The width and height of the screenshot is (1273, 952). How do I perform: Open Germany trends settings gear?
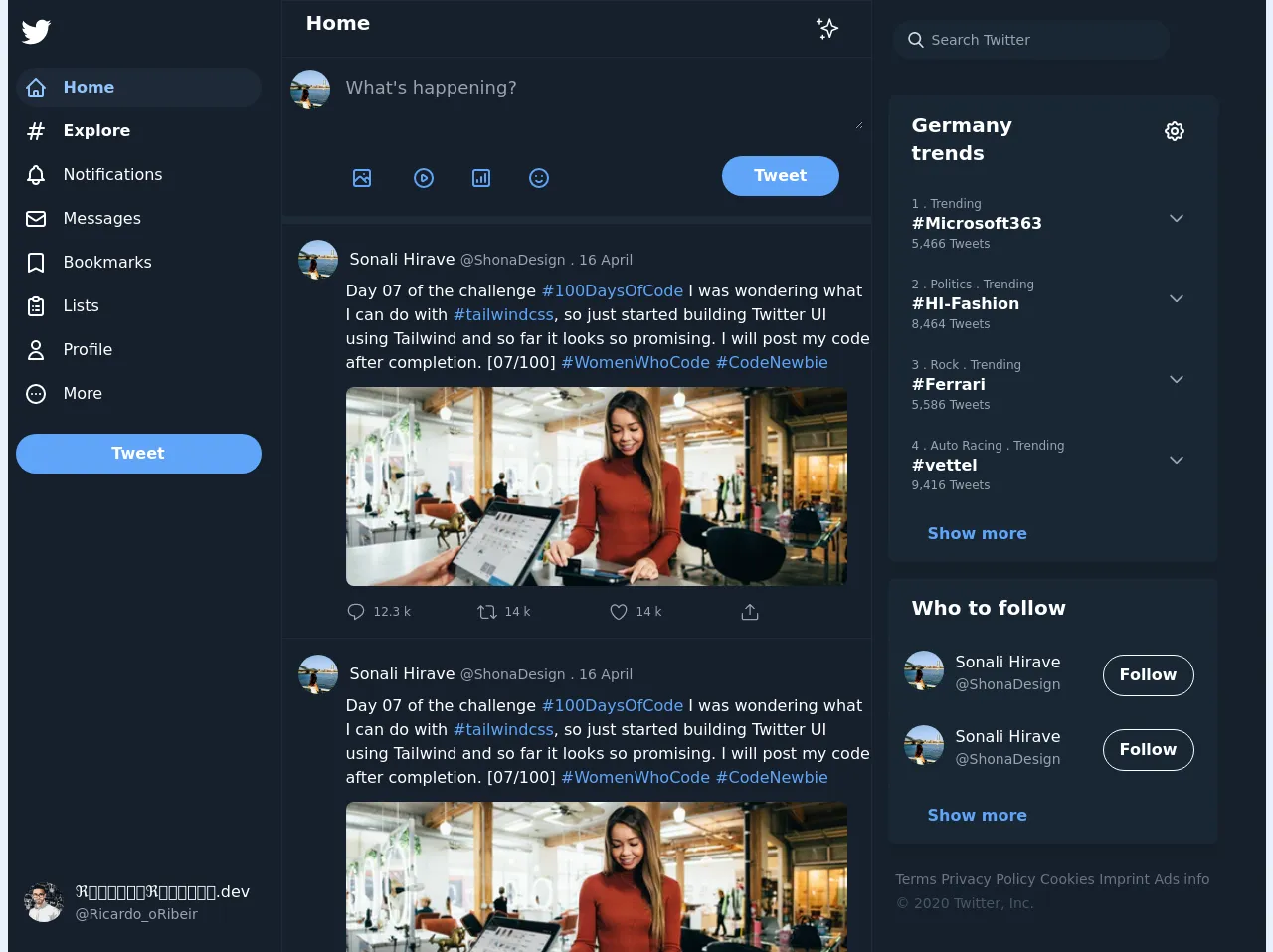click(x=1174, y=131)
